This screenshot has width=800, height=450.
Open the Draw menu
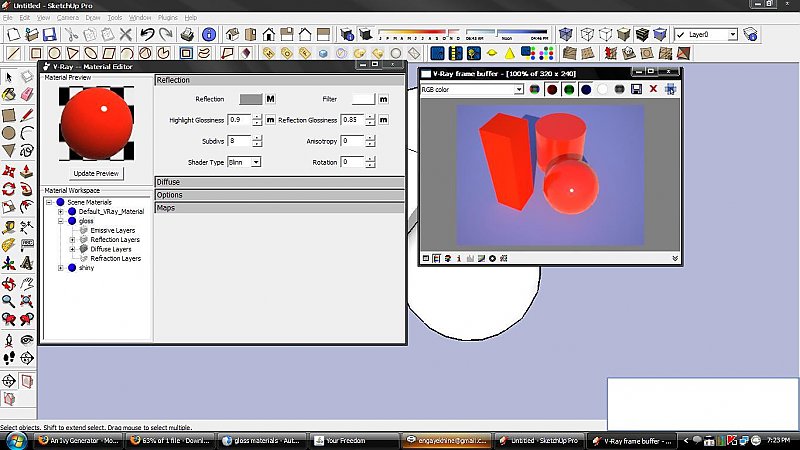tap(93, 17)
